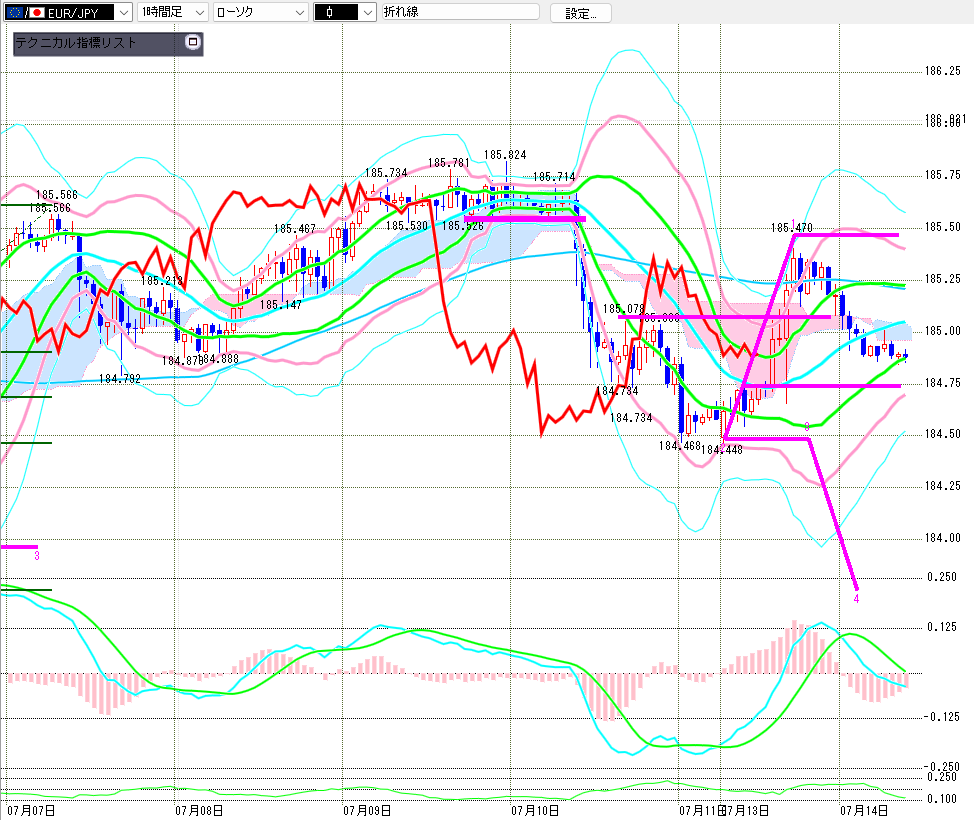Click the 07月14日 date axis label
The image size is (974, 820).
pyautogui.click(x=864, y=811)
